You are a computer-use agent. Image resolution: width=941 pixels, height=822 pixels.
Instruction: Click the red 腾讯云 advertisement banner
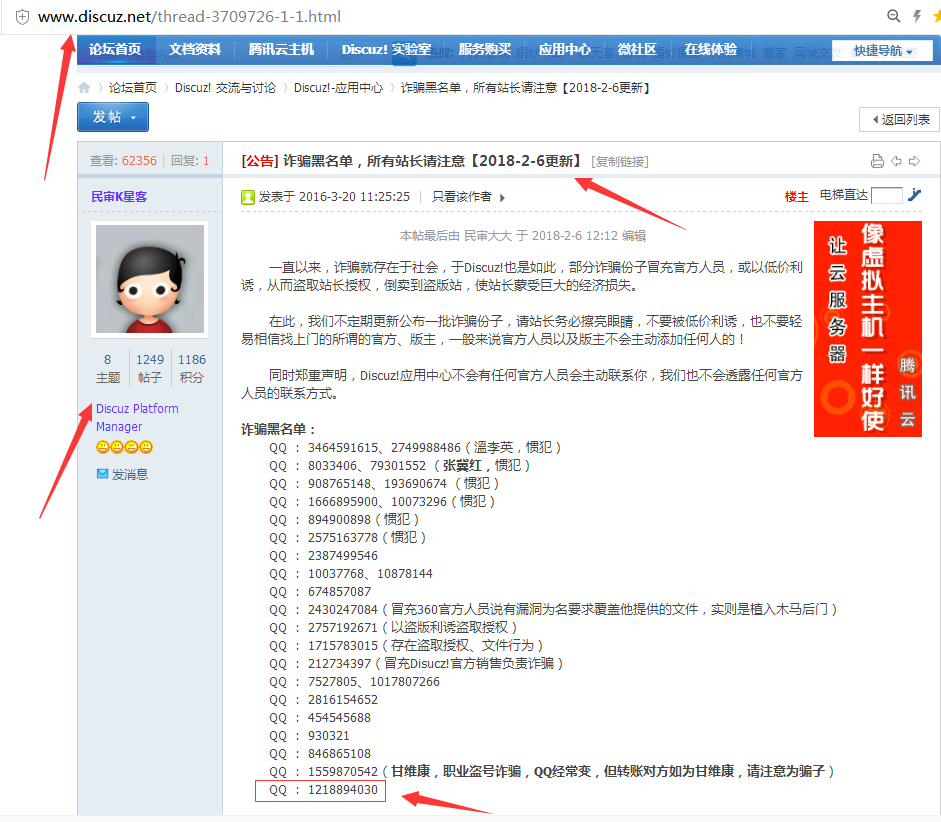click(868, 329)
